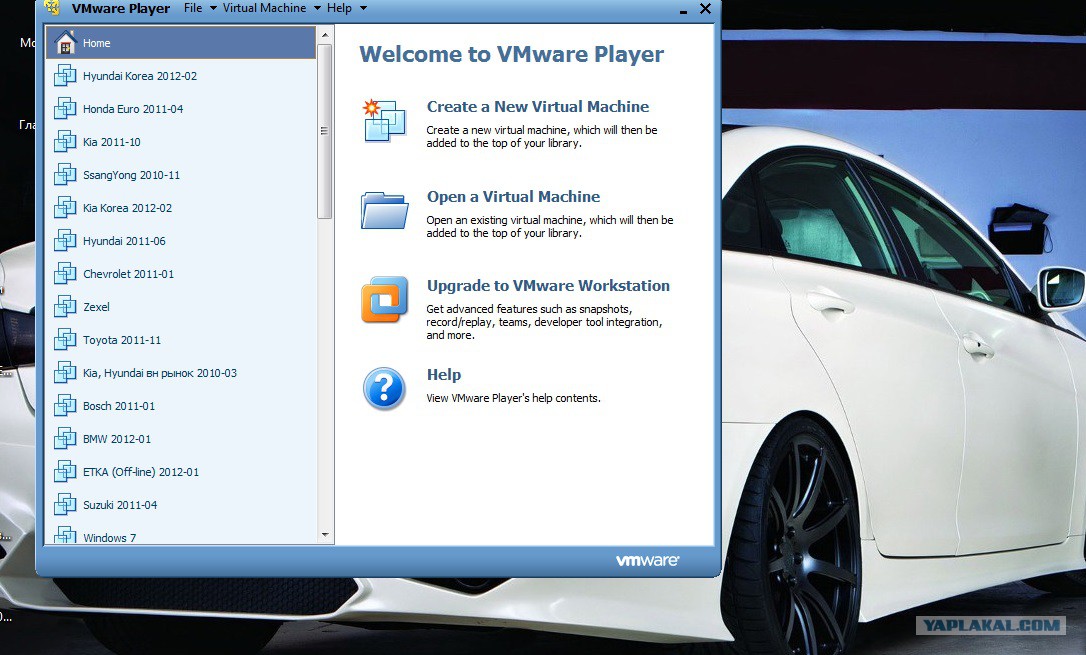Click VM icon beside Kia, Hyundai вн рынок

click(x=65, y=373)
